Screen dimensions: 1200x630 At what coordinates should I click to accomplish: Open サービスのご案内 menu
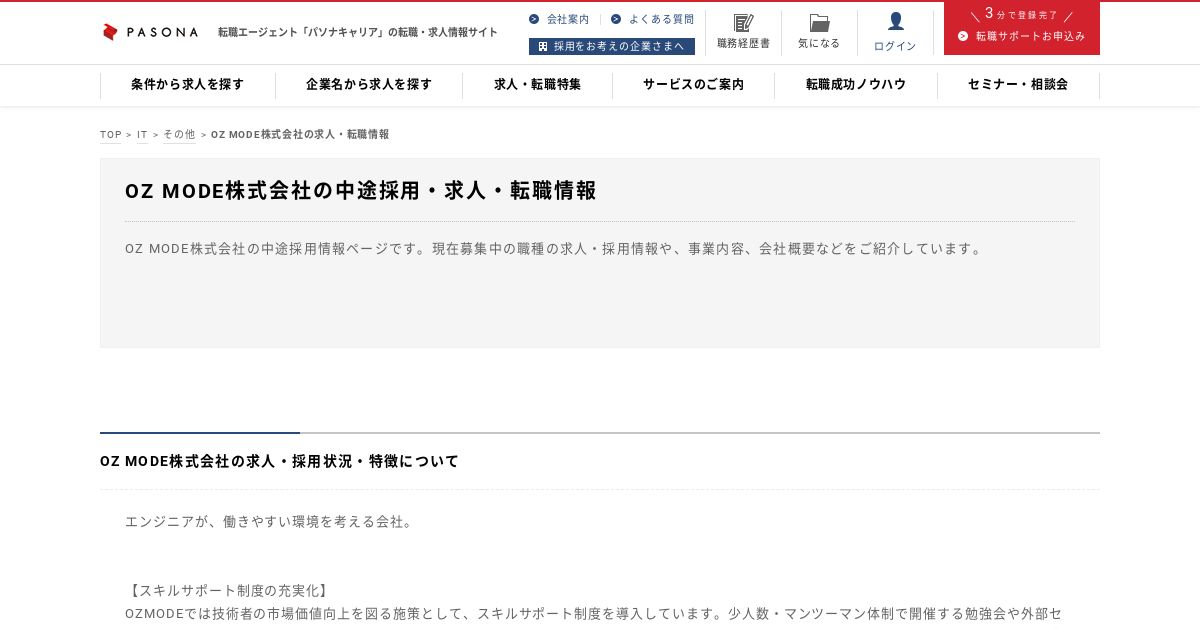click(x=693, y=85)
